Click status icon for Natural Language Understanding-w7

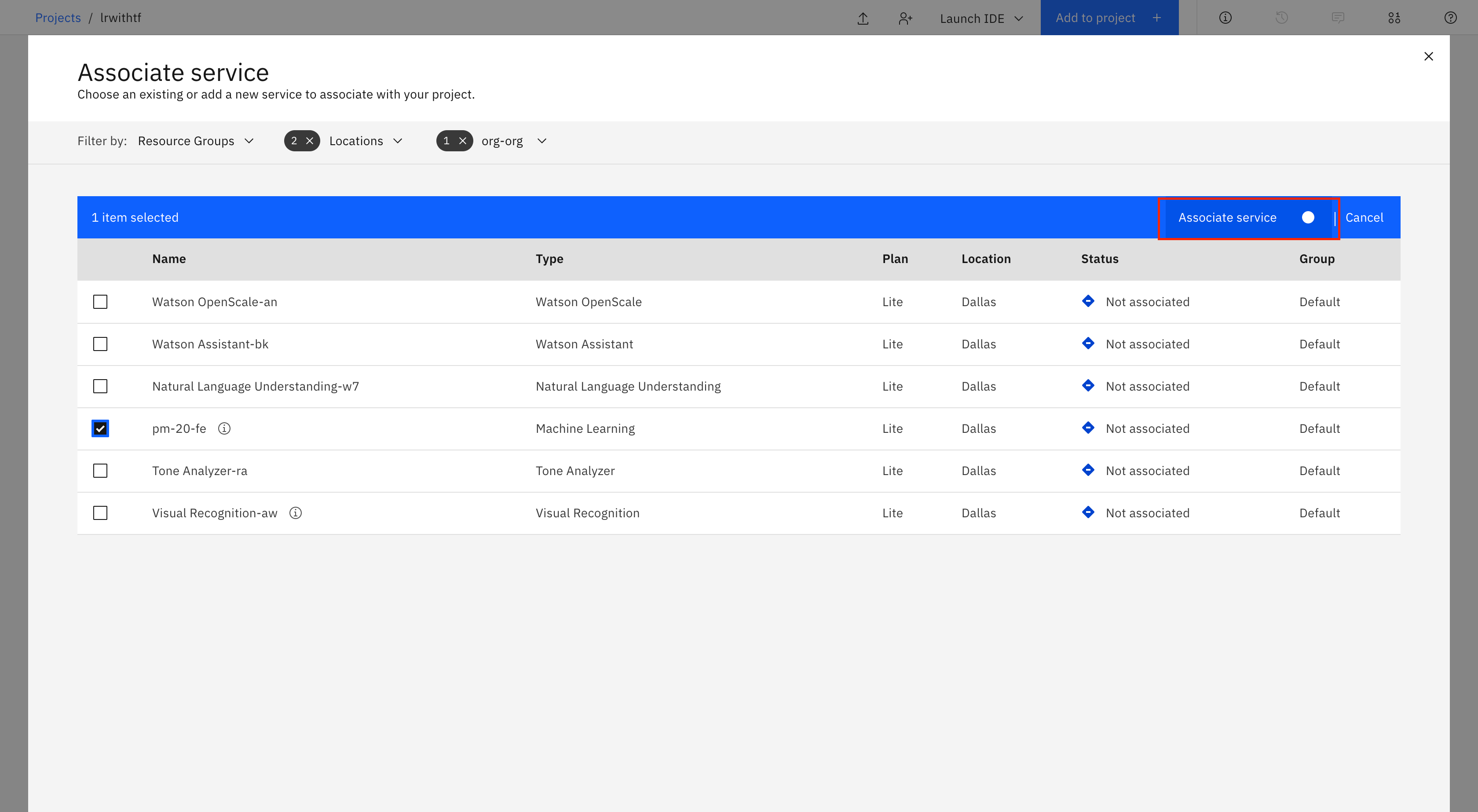(1088, 386)
